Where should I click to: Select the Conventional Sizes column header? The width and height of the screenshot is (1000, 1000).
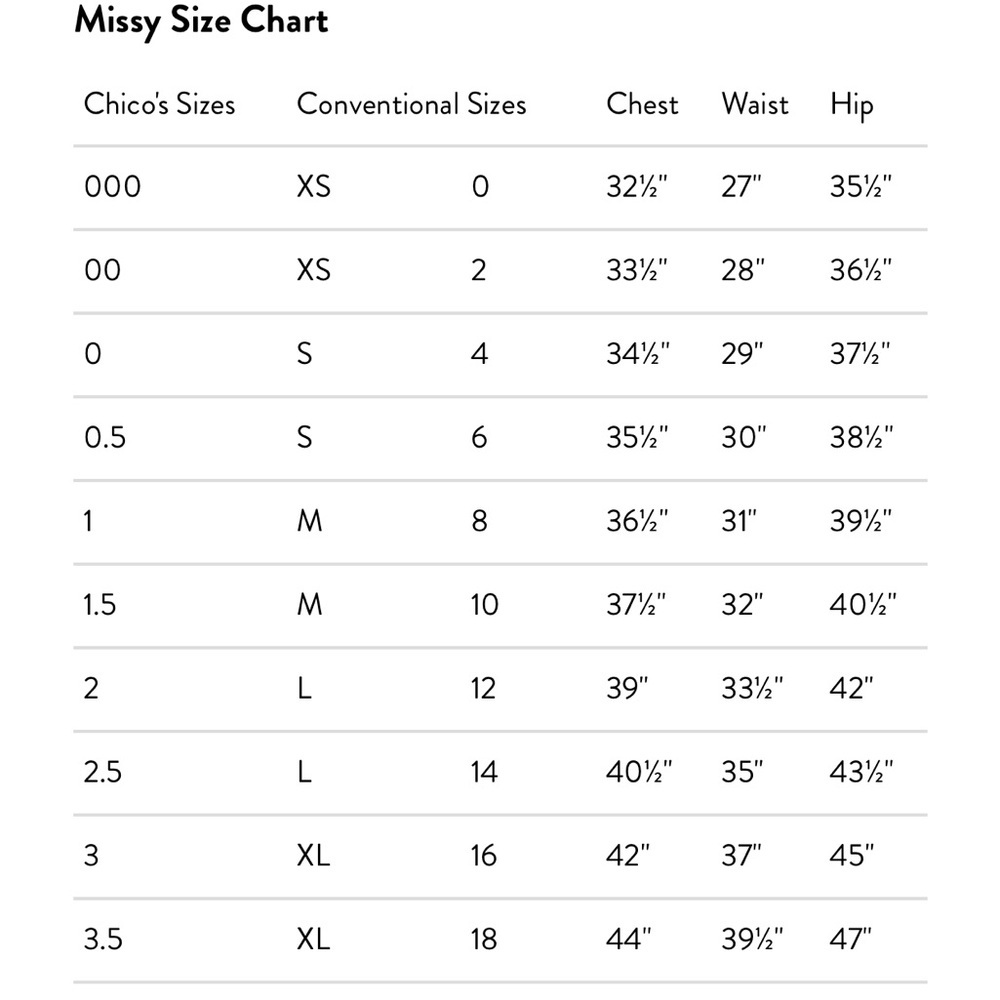pos(411,104)
